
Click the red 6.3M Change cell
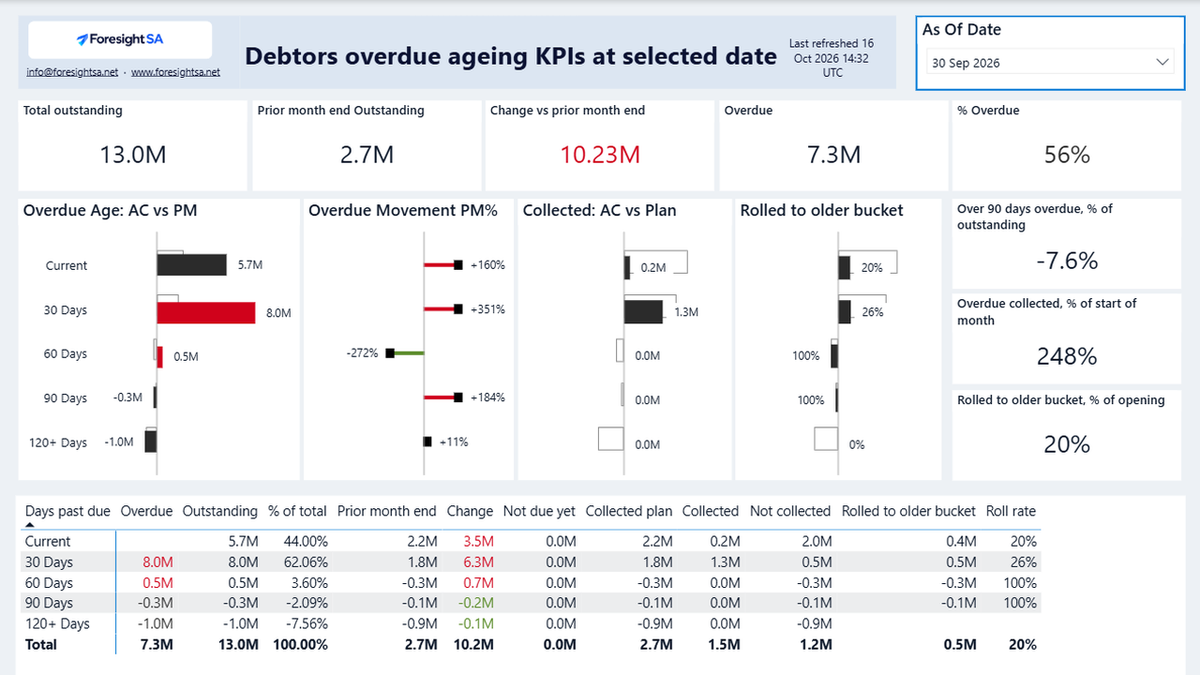[x=479, y=562]
